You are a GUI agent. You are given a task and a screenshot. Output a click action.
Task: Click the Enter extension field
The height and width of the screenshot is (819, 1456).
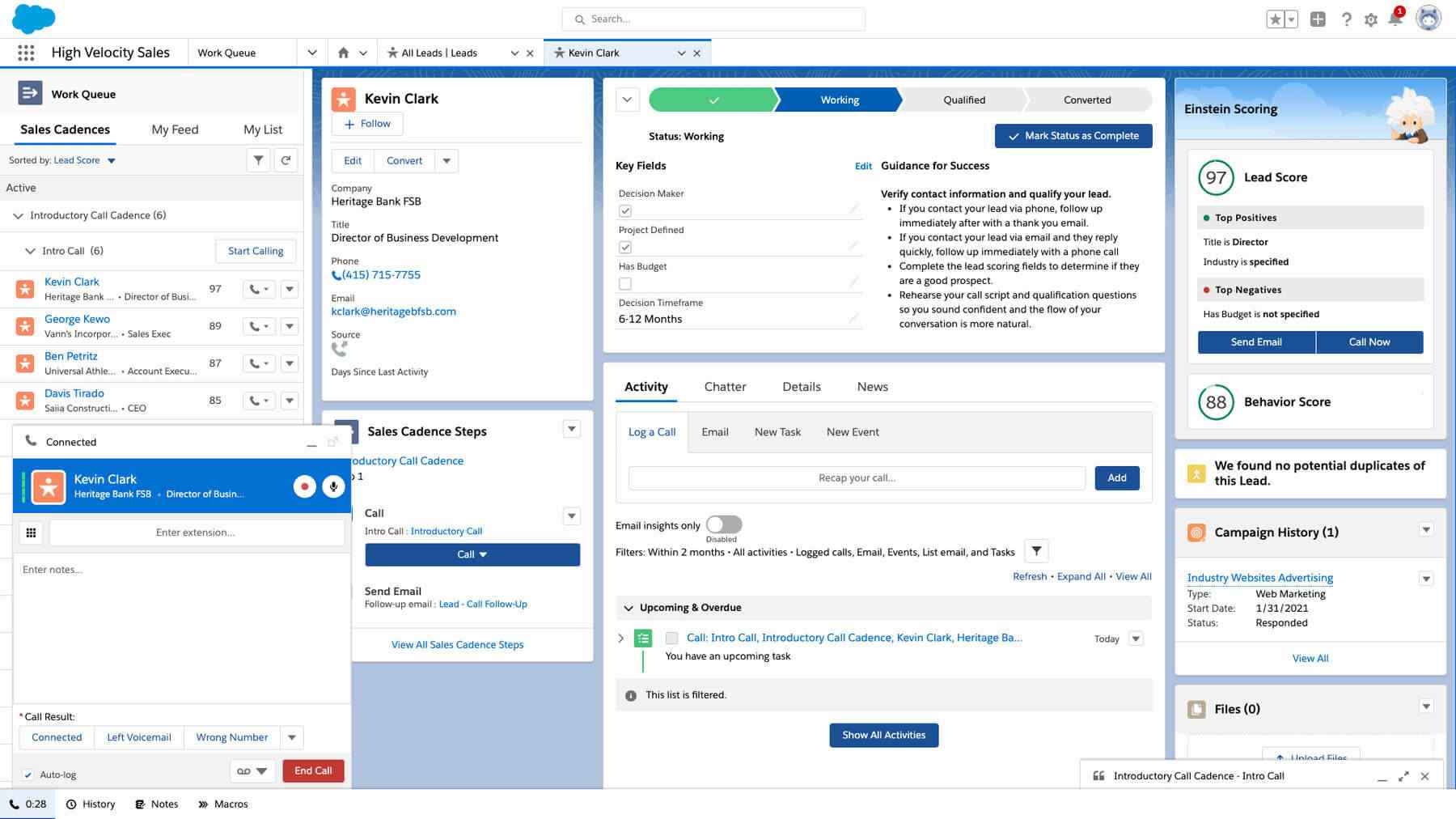coord(196,533)
